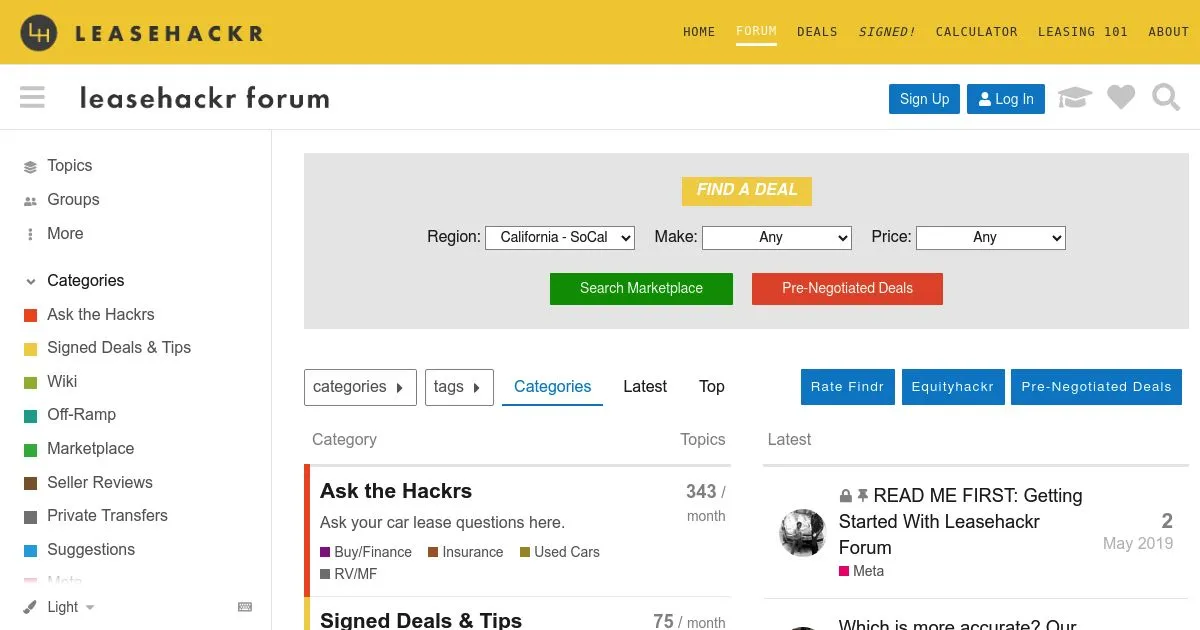This screenshot has height=630, width=1200.
Task: Open CALCULATOR in top navigation
Action: coord(977,32)
